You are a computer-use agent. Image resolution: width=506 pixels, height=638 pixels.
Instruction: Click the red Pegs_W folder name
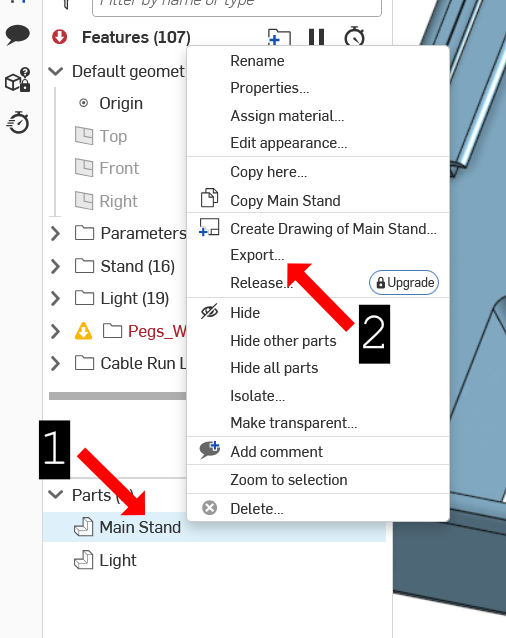(x=157, y=331)
